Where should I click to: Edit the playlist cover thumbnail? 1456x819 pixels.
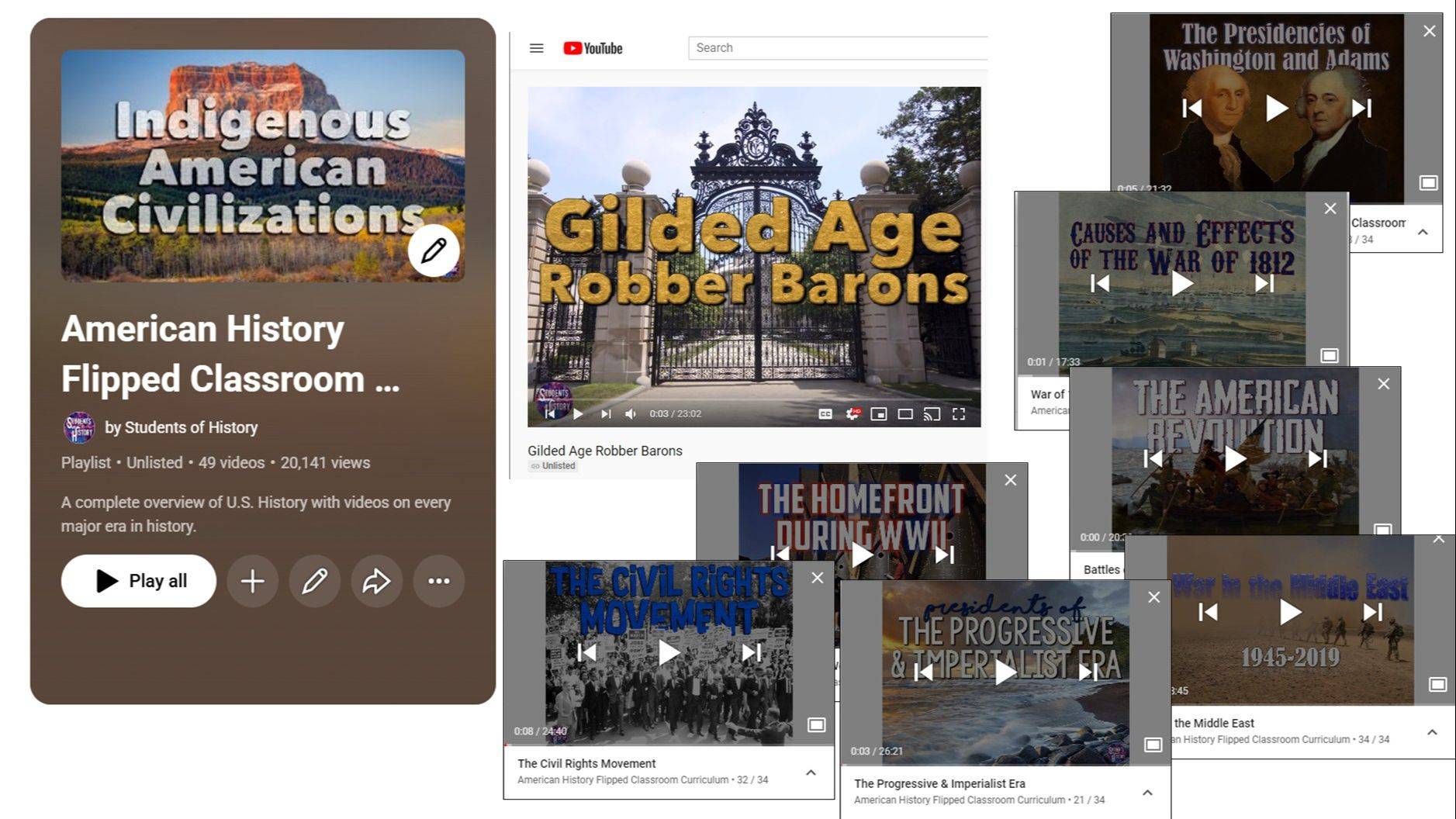tap(434, 251)
